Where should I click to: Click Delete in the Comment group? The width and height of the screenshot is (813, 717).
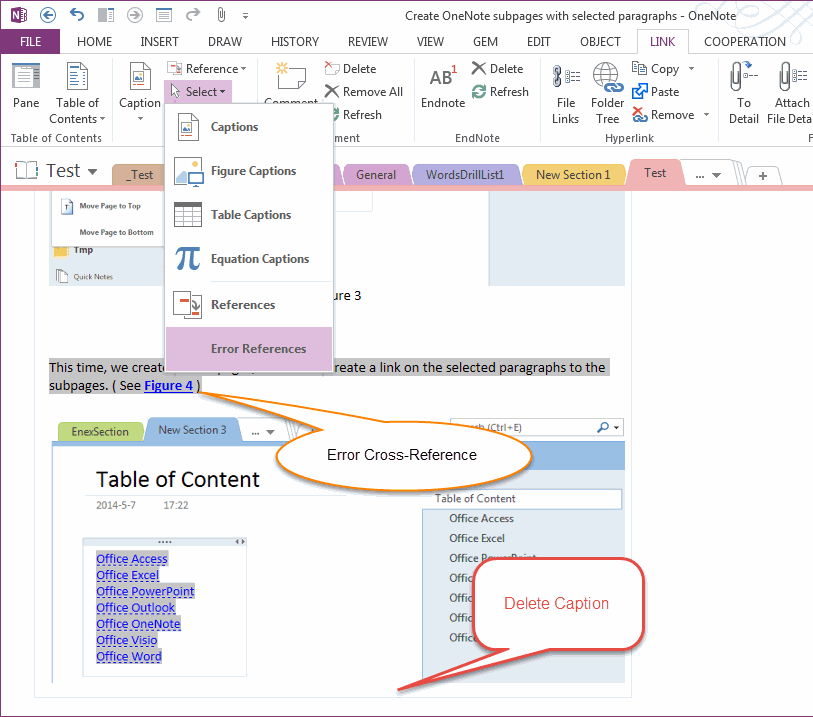351,68
